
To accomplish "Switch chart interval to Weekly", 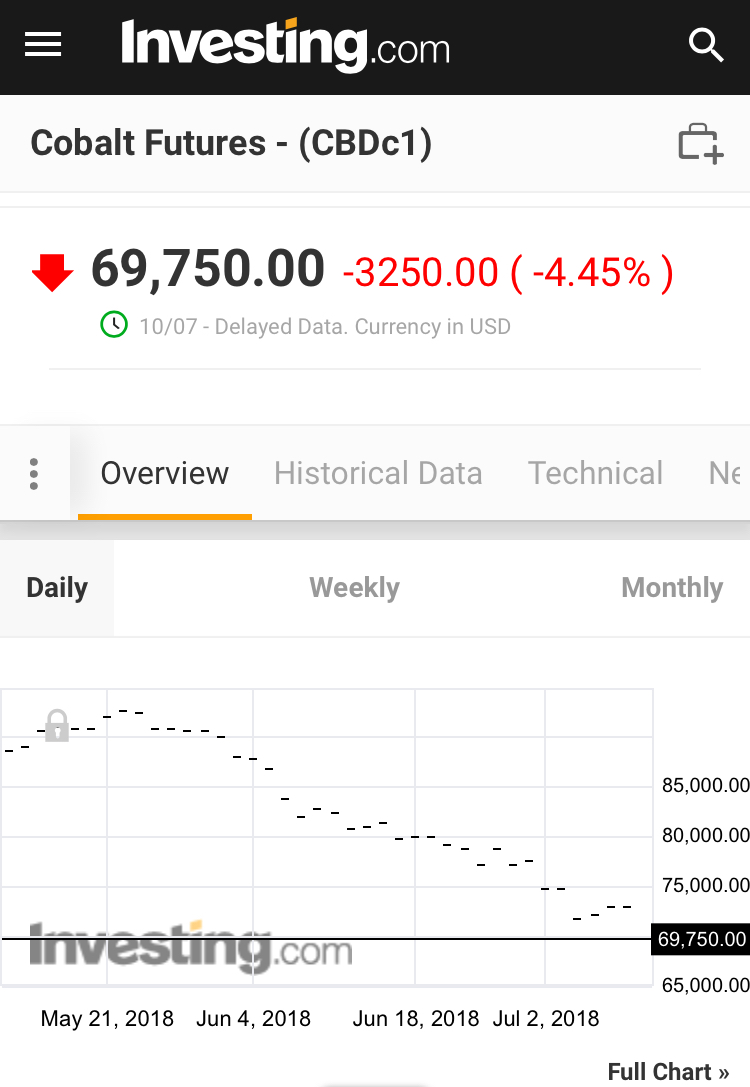I will 354,588.
